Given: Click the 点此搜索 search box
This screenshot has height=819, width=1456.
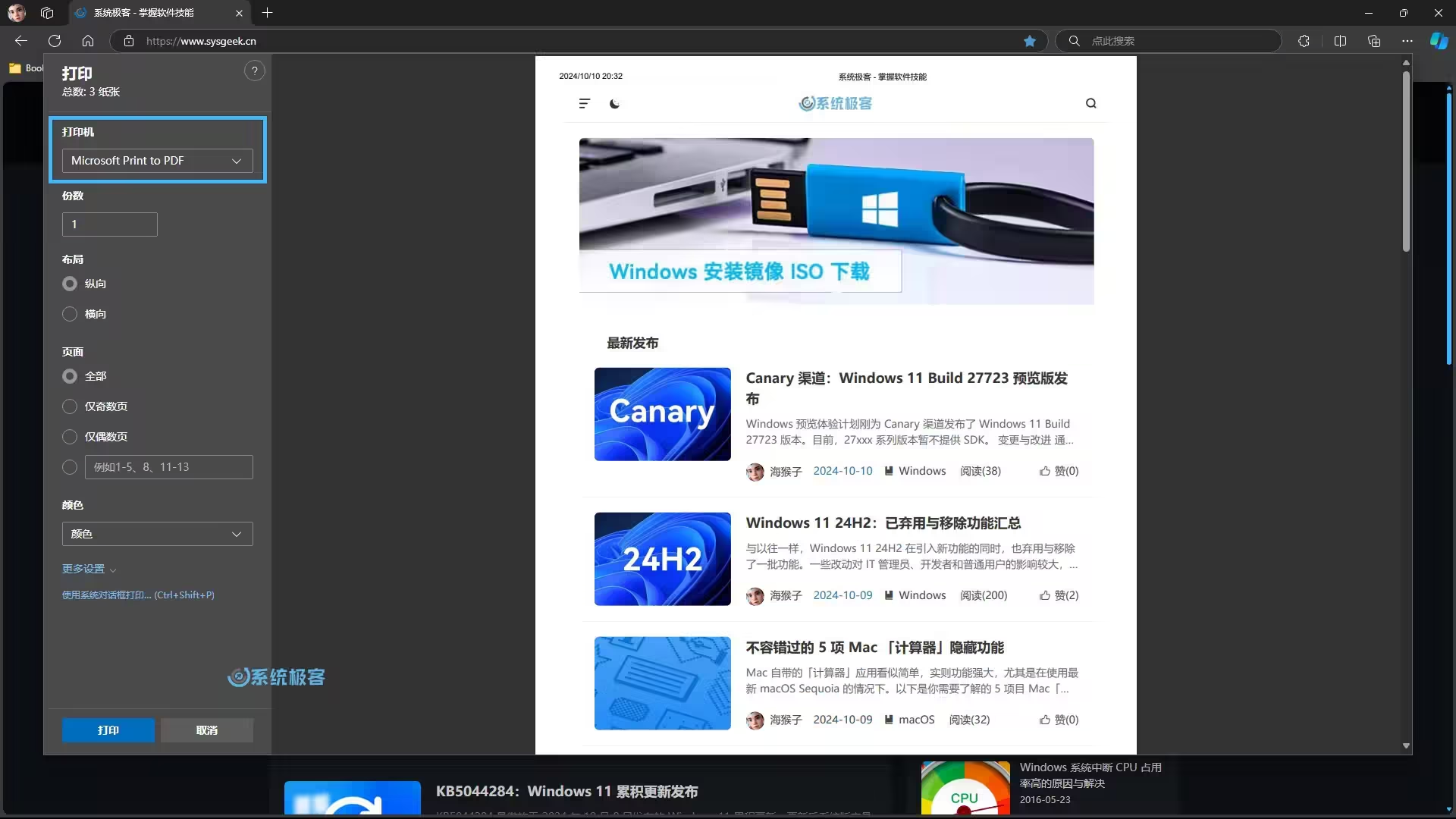Looking at the screenshot, I should point(1168,41).
